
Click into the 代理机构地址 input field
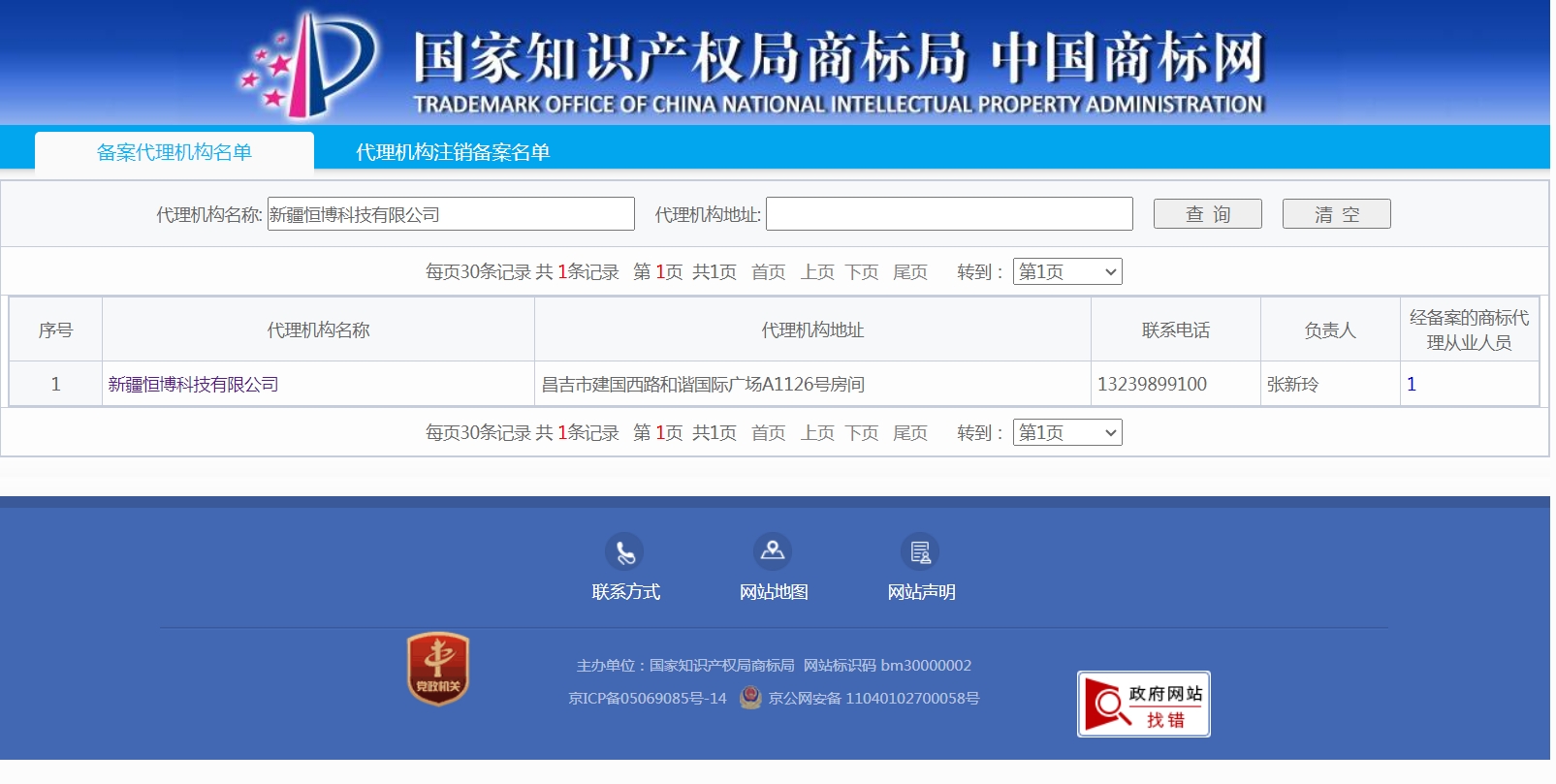949,214
